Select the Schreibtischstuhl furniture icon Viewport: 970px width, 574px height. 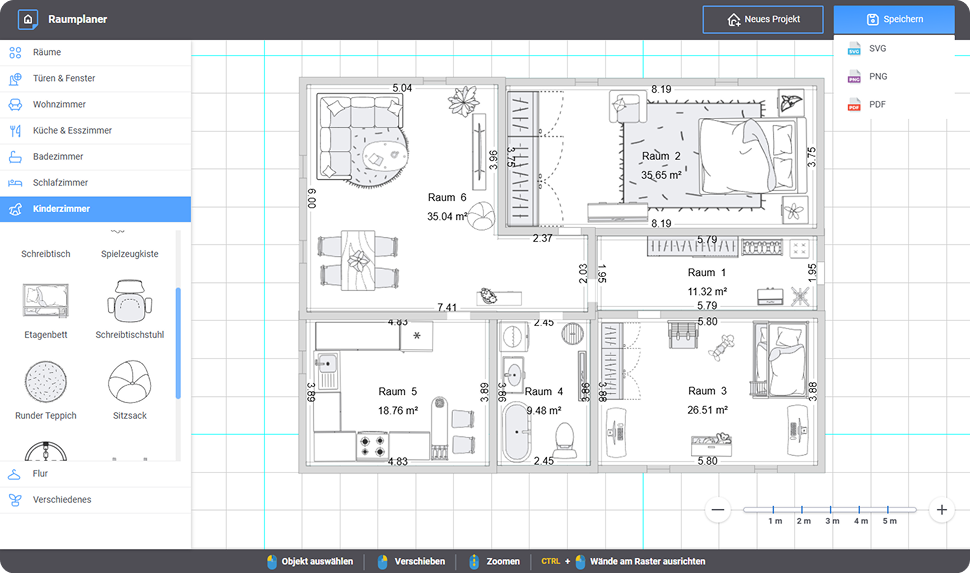[130, 301]
